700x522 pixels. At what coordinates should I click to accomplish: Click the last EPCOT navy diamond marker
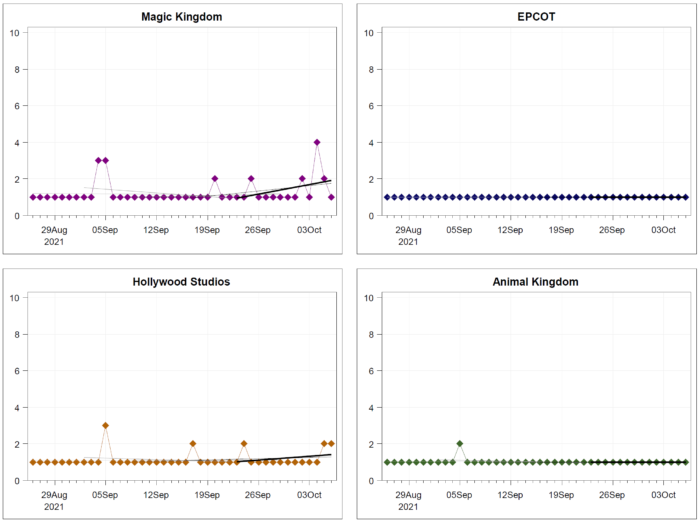pyautogui.click(x=685, y=197)
